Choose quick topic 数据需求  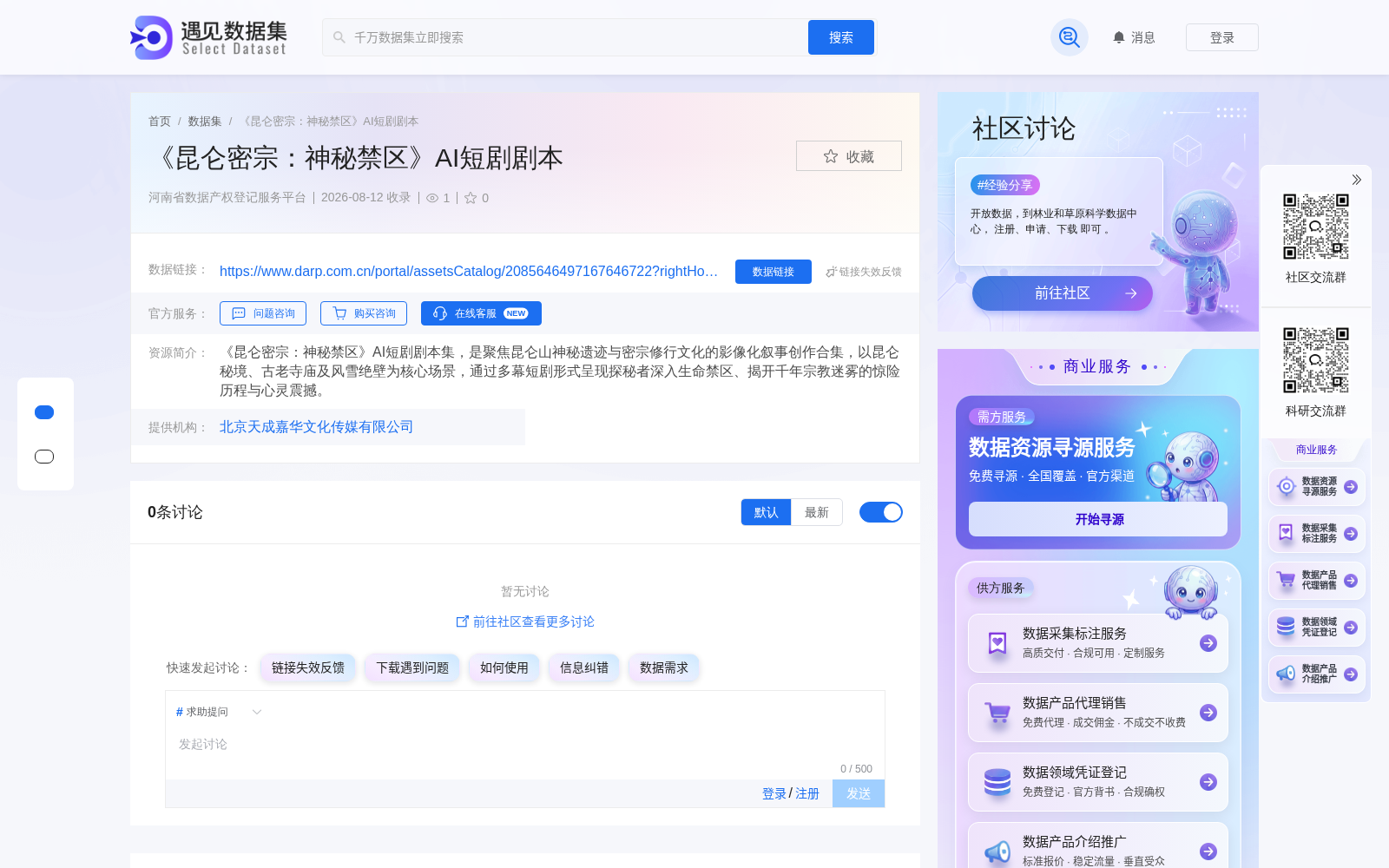click(x=664, y=667)
